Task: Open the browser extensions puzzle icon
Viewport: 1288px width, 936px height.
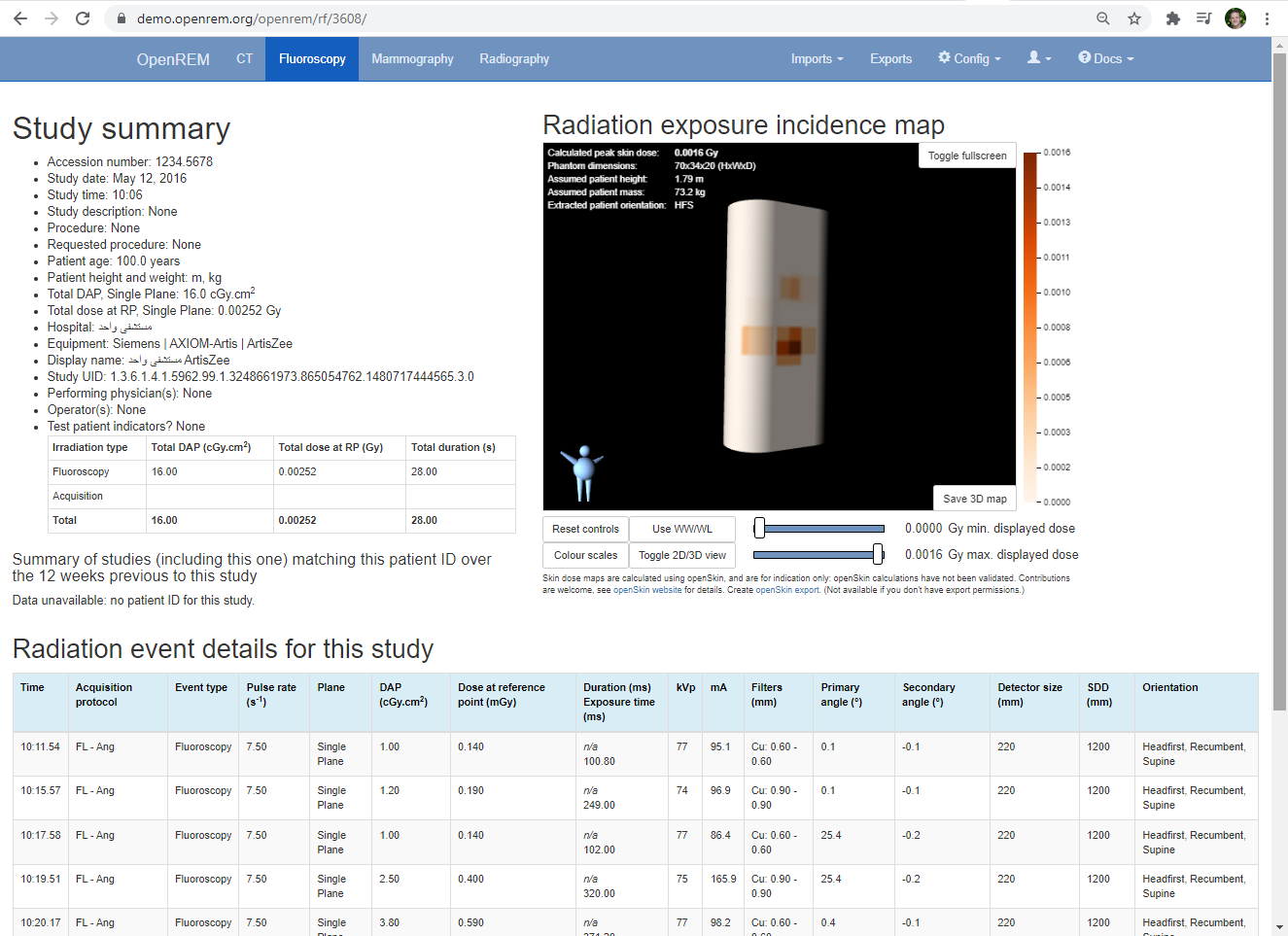Action: pyautogui.click(x=1173, y=18)
